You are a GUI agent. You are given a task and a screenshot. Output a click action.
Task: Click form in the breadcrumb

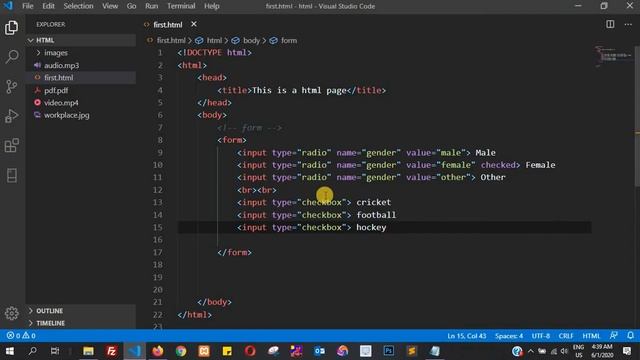point(289,40)
